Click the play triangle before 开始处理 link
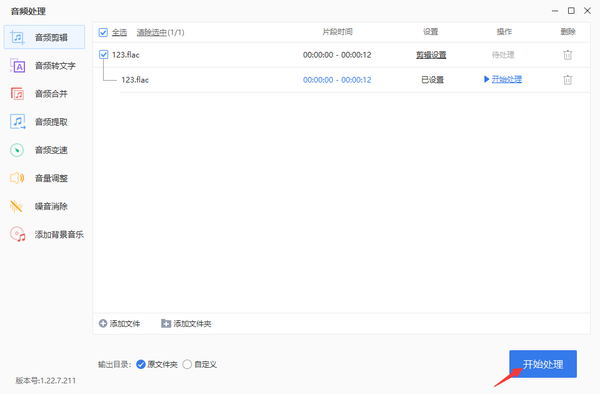The width and height of the screenshot is (600, 394). pyautogui.click(x=486, y=79)
